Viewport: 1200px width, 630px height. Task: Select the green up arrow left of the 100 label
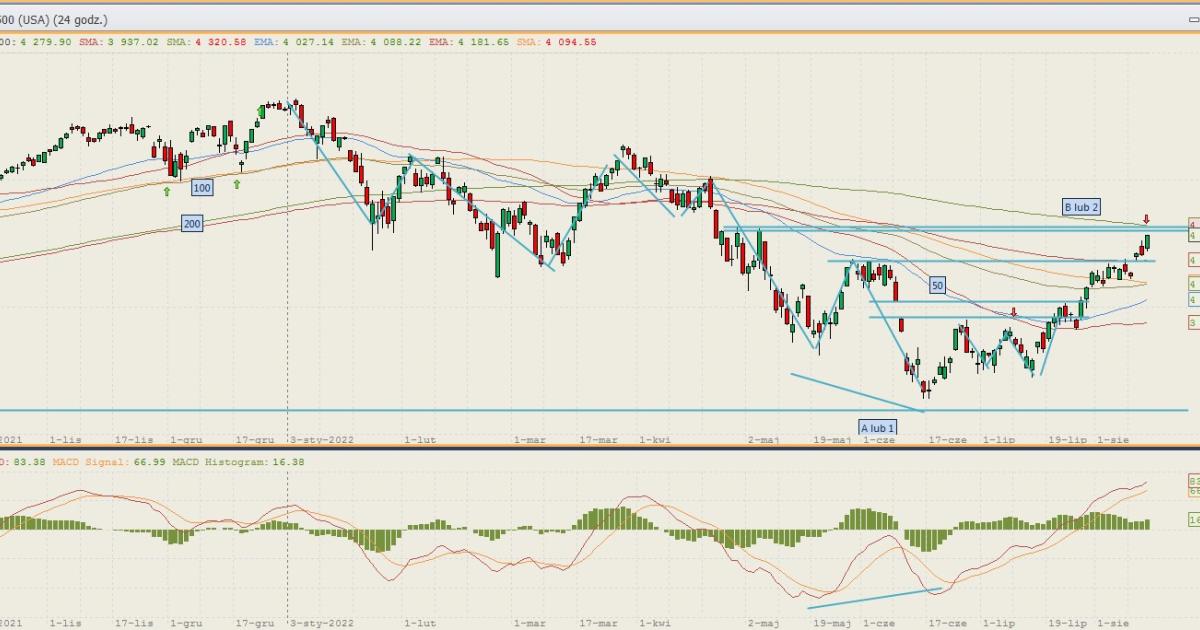pyautogui.click(x=168, y=189)
